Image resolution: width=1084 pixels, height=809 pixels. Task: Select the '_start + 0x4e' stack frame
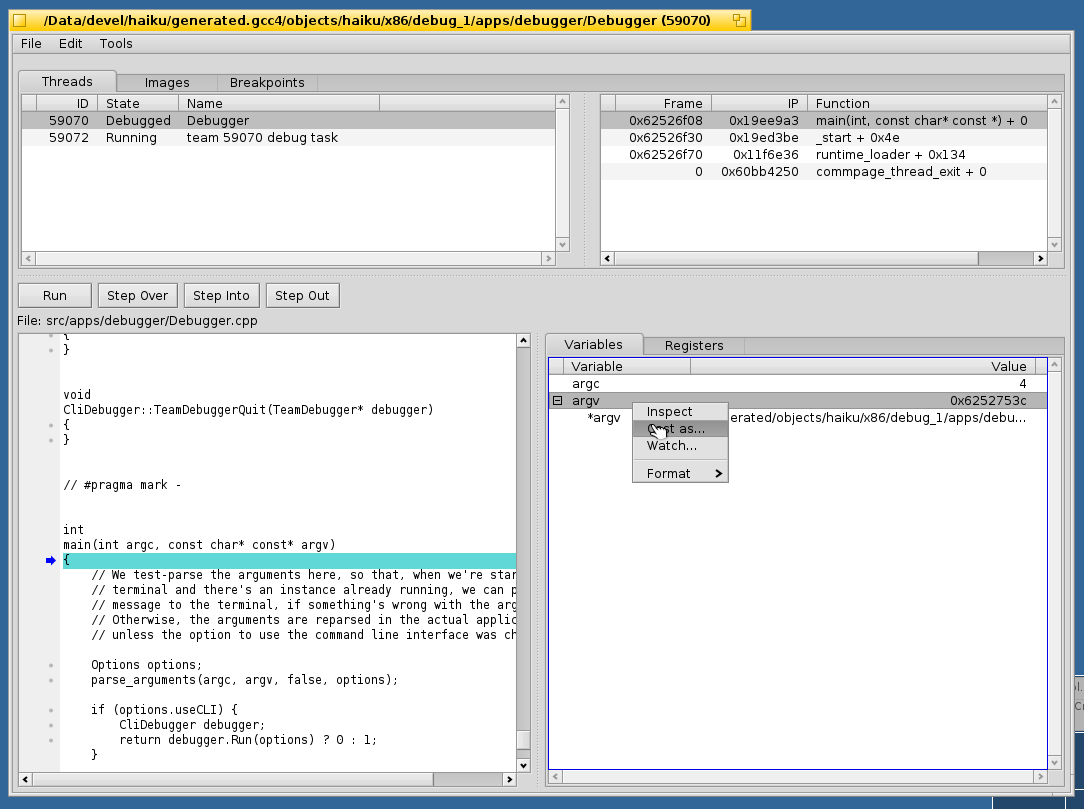824,138
